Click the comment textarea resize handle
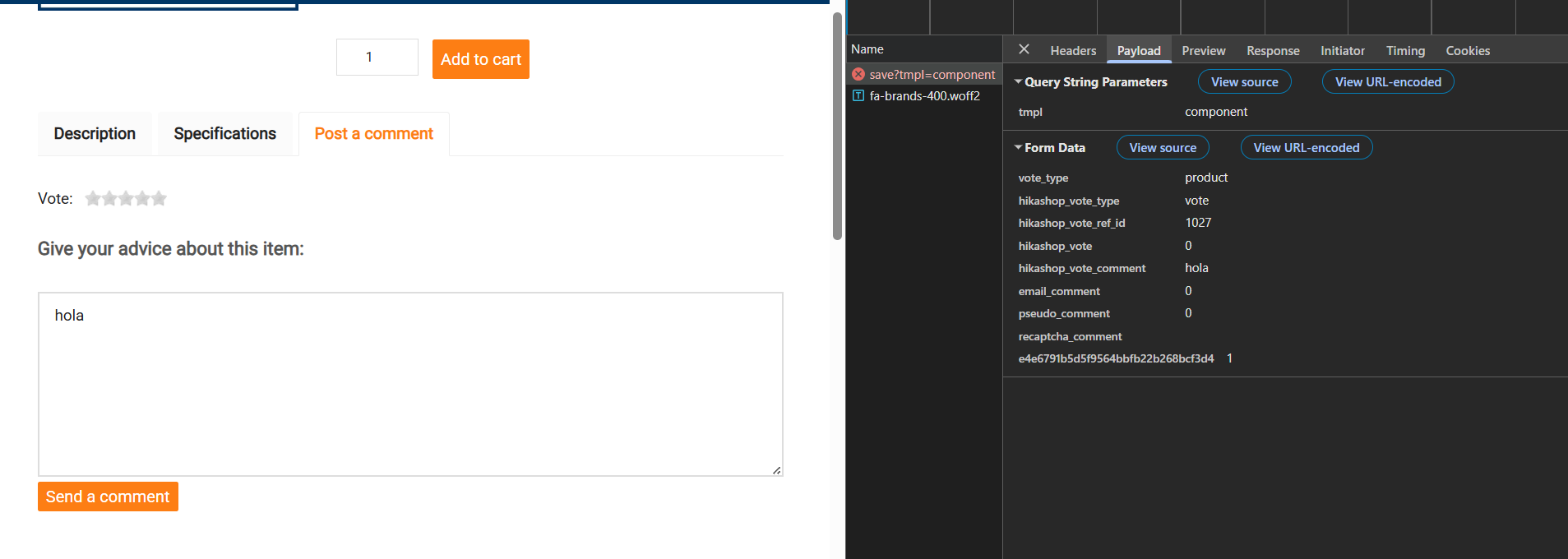Screen dimensions: 1568x559 776,470
